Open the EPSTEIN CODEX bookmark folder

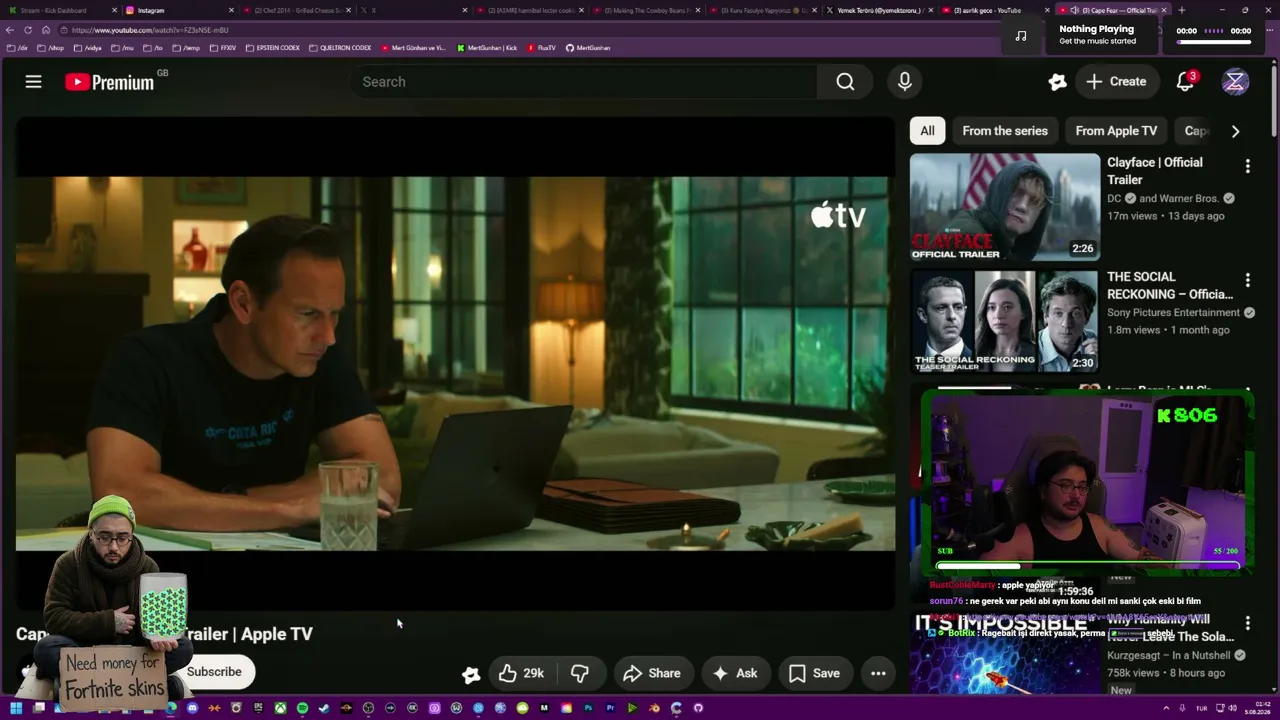(272, 48)
